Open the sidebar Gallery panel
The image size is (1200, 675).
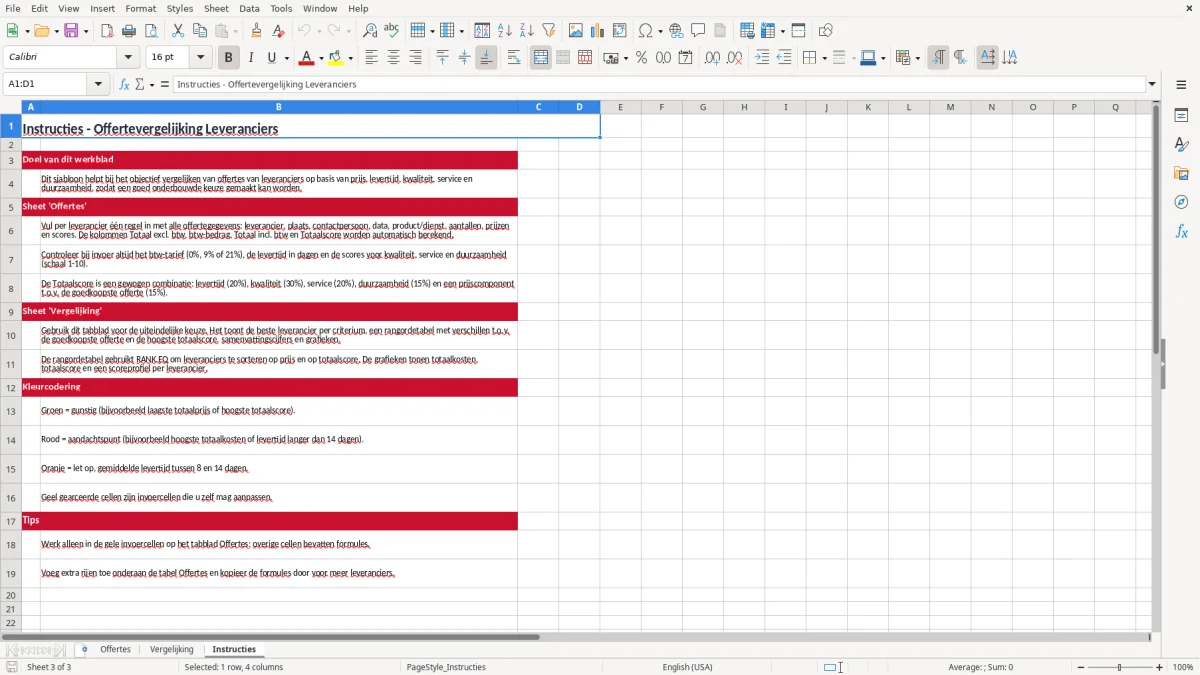(1181, 173)
